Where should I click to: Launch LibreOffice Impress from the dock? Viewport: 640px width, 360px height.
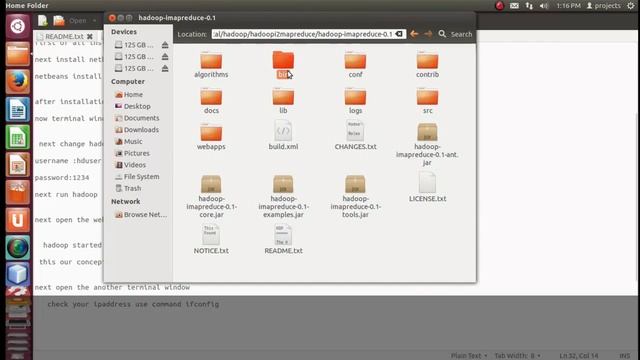point(17,164)
